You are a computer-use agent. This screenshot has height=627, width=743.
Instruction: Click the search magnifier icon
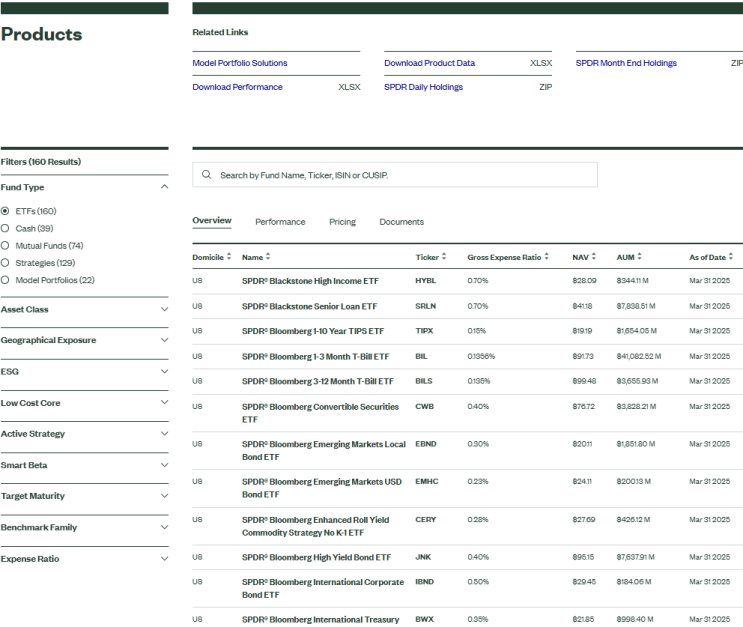click(x=206, y=175)
